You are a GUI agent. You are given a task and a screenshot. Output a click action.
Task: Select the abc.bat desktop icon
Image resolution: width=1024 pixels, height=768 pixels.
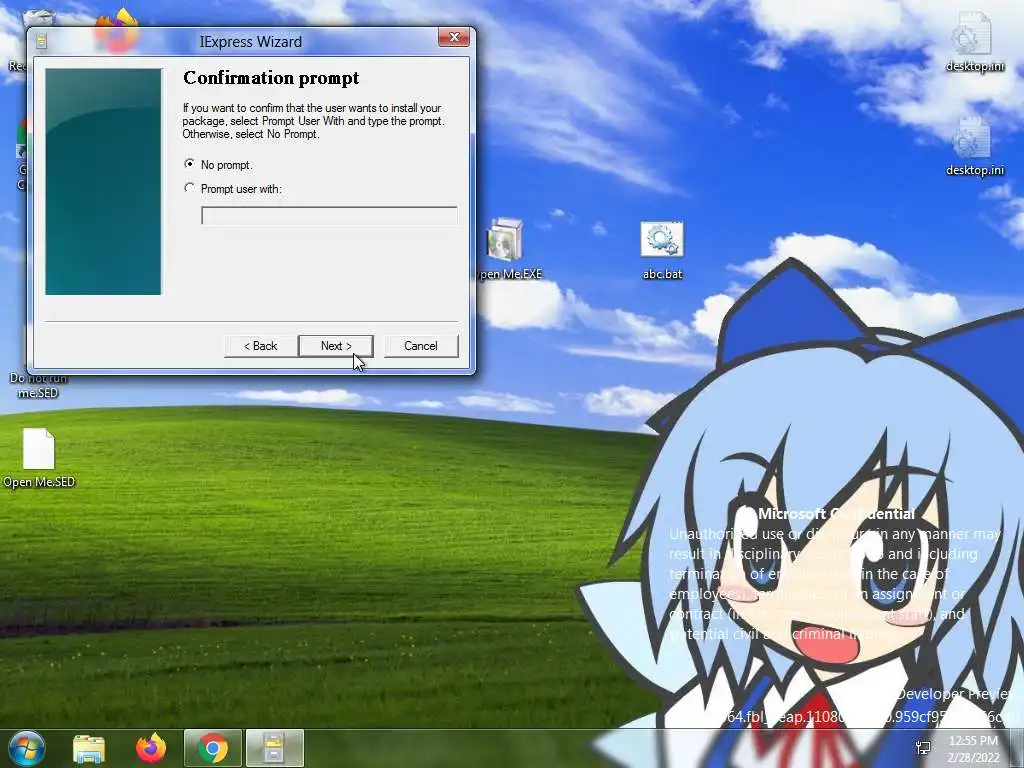pyautogui.click(x=662, y=251)
